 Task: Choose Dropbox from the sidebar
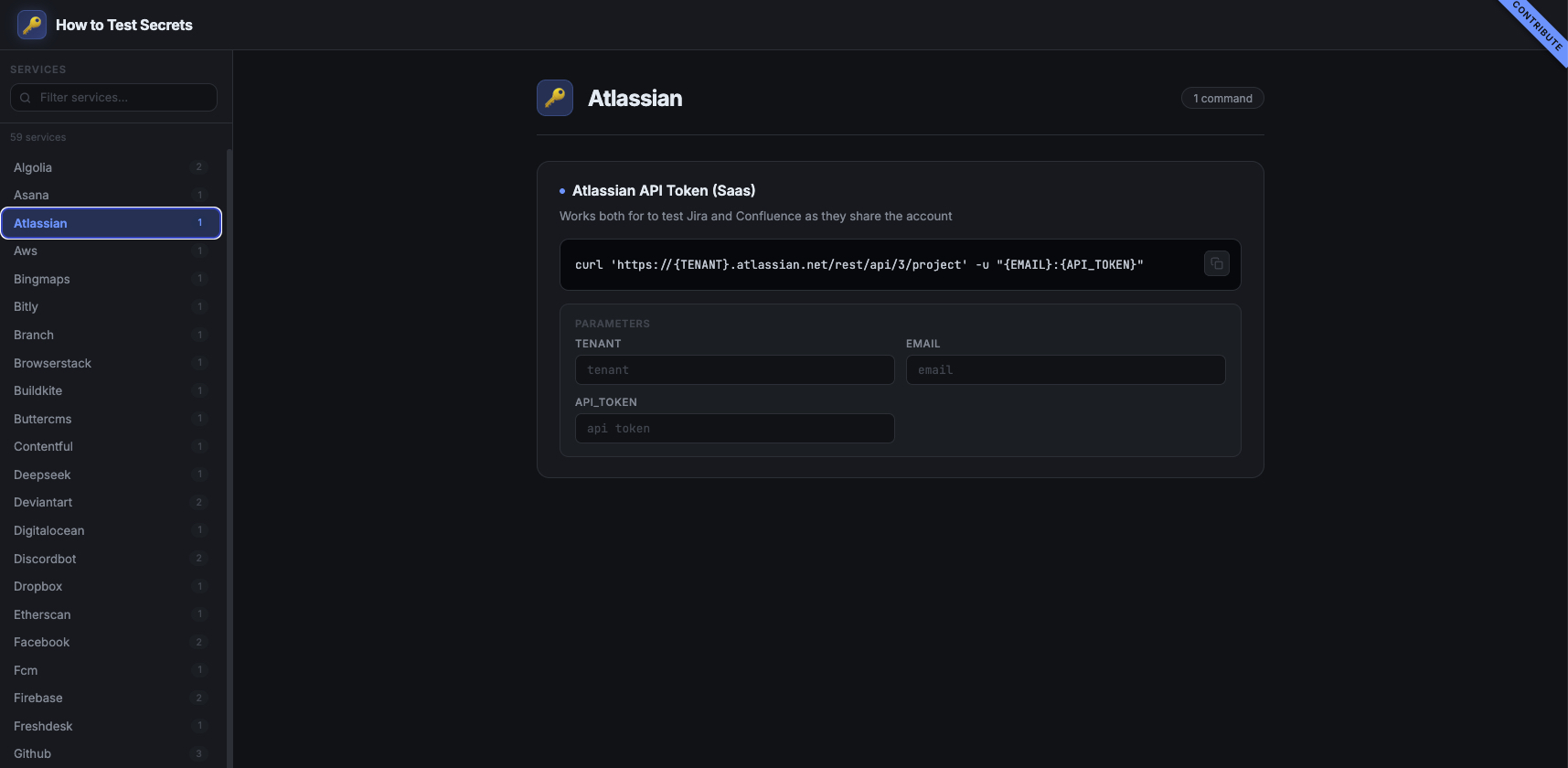click(111, 586)
